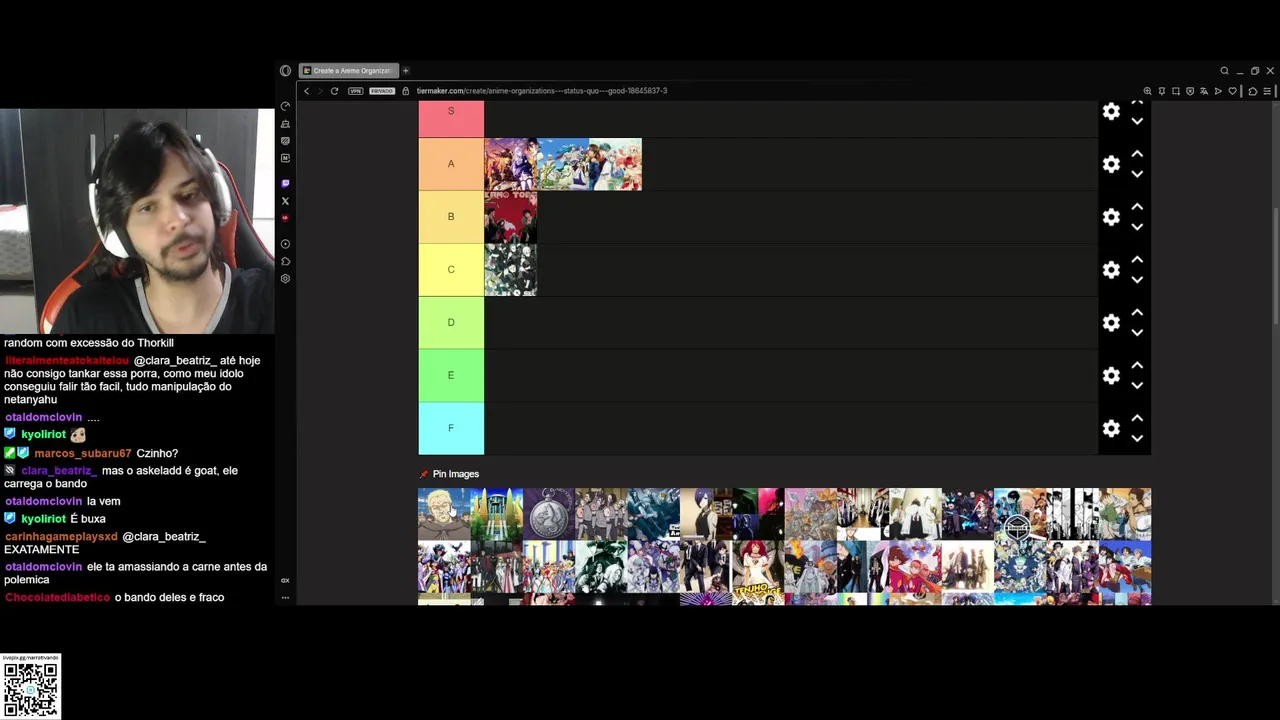Click chat username carinhagameplaysxd

(61, 537)
